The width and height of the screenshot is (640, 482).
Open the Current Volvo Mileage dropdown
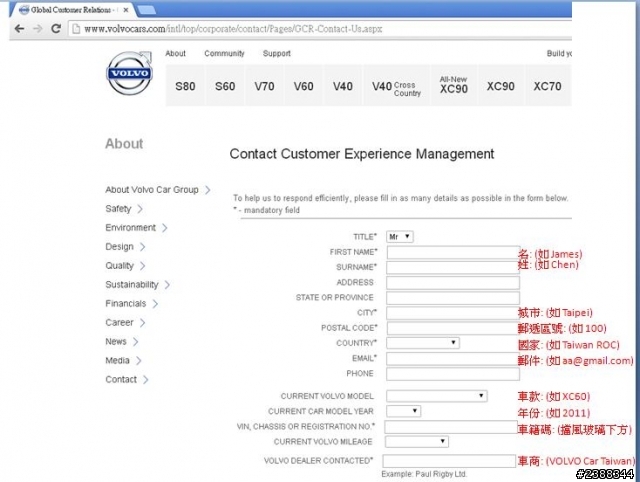coord(417,442)
